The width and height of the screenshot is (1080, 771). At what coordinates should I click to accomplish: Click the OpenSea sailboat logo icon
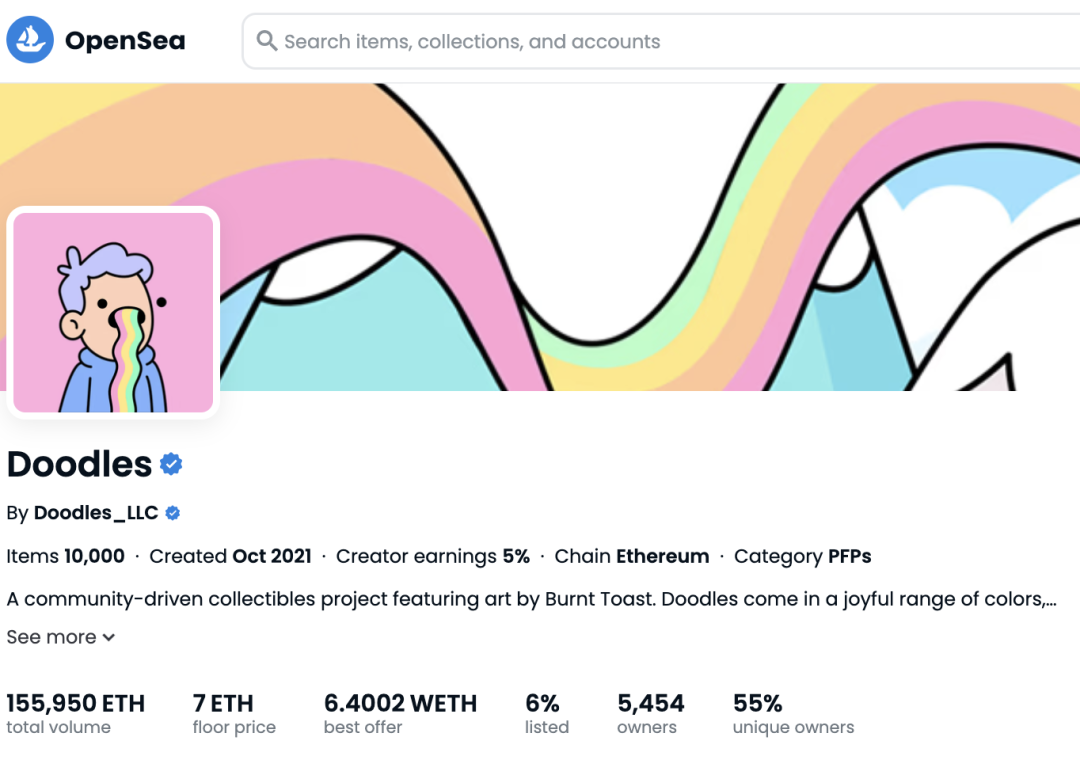tap(30, 40)
